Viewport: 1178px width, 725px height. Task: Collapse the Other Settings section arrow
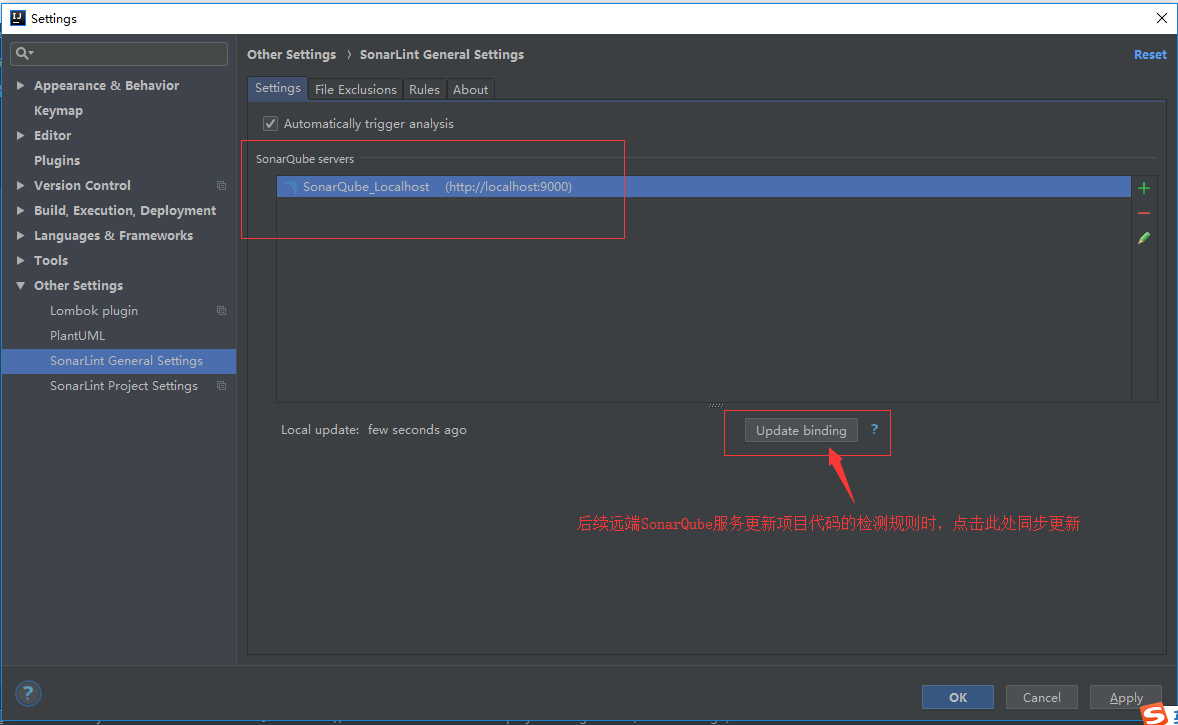pos(20,285)
